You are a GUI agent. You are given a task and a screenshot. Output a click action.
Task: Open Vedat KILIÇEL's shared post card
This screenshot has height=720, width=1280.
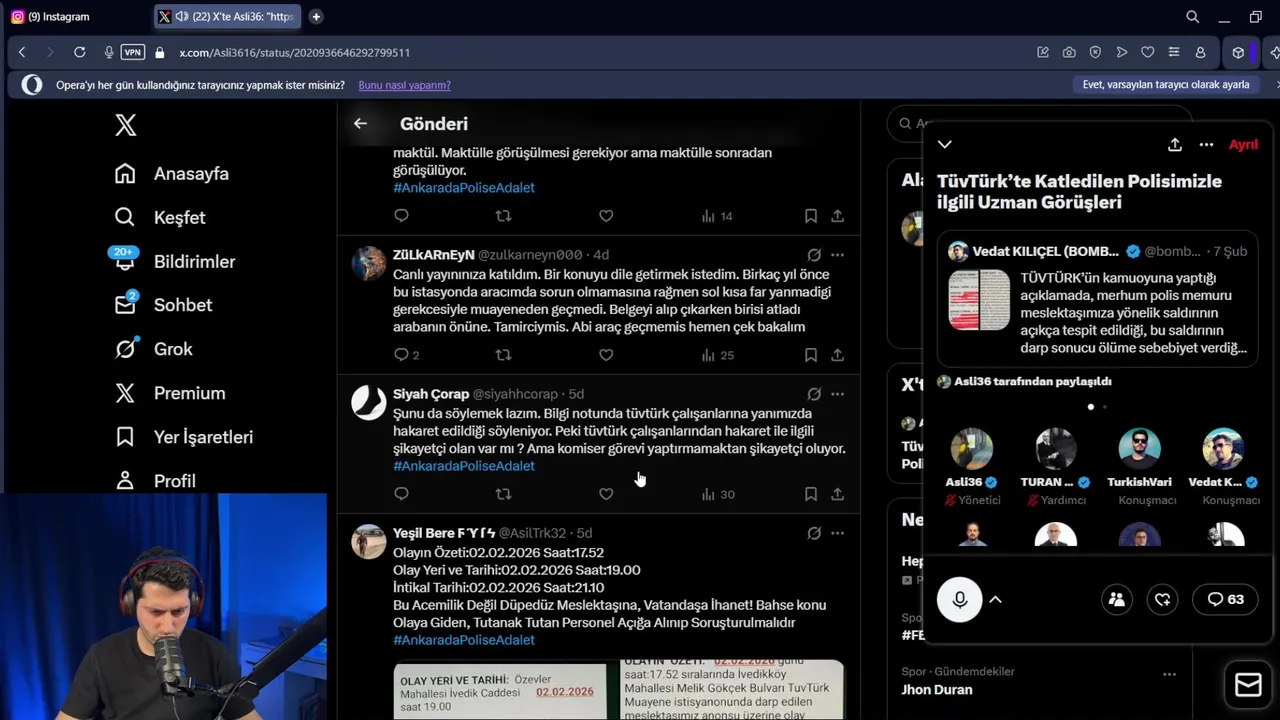(x=1097, y=299)
